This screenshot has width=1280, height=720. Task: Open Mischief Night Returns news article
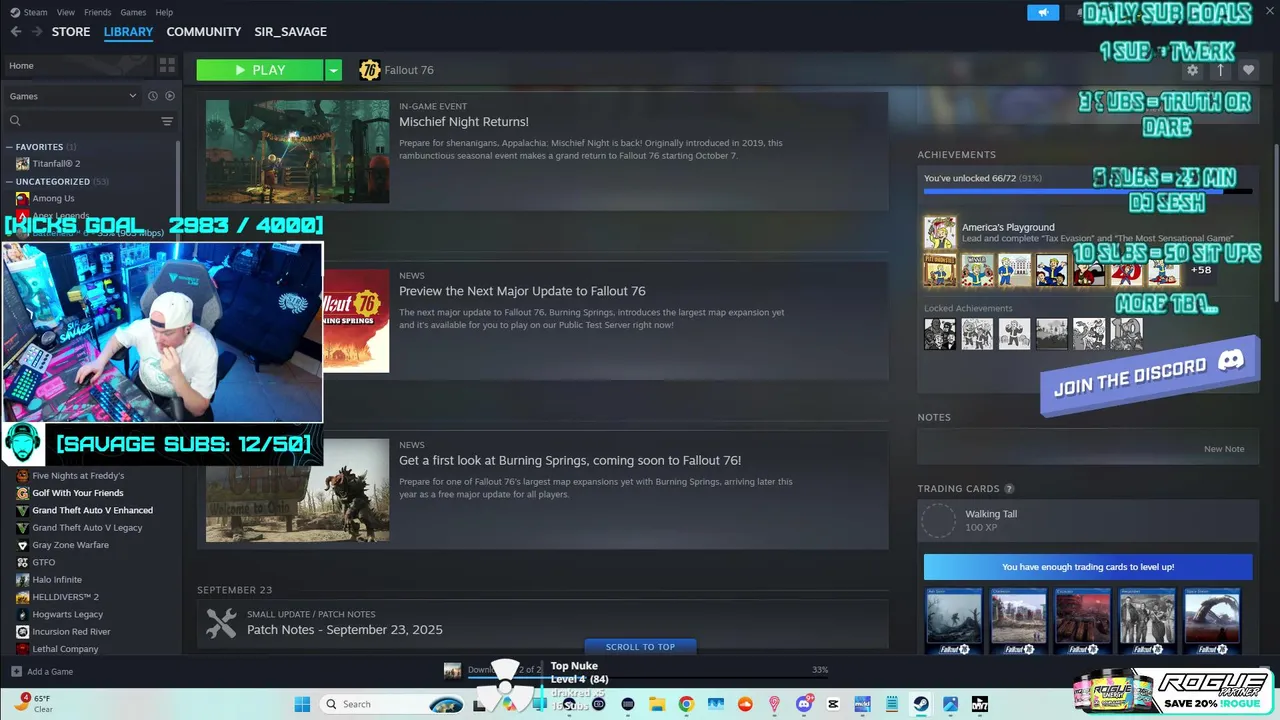coord(464,122)
